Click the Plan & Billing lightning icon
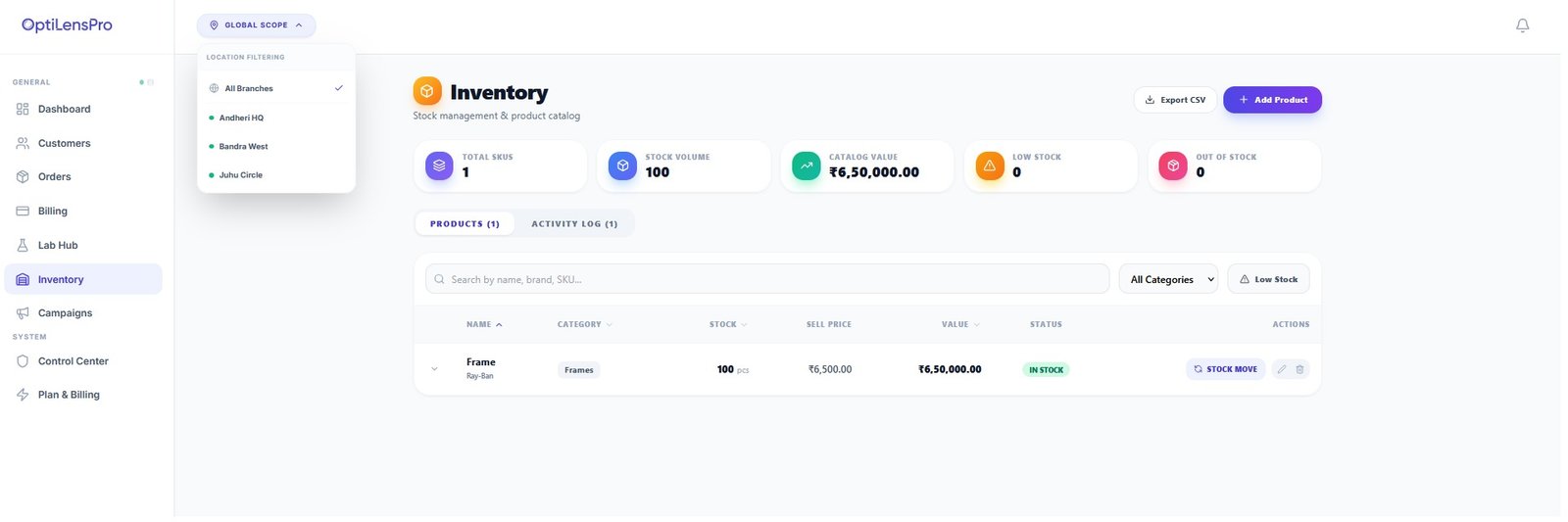The height and width of the screenshot is (522, 1568). click(23, 395)
